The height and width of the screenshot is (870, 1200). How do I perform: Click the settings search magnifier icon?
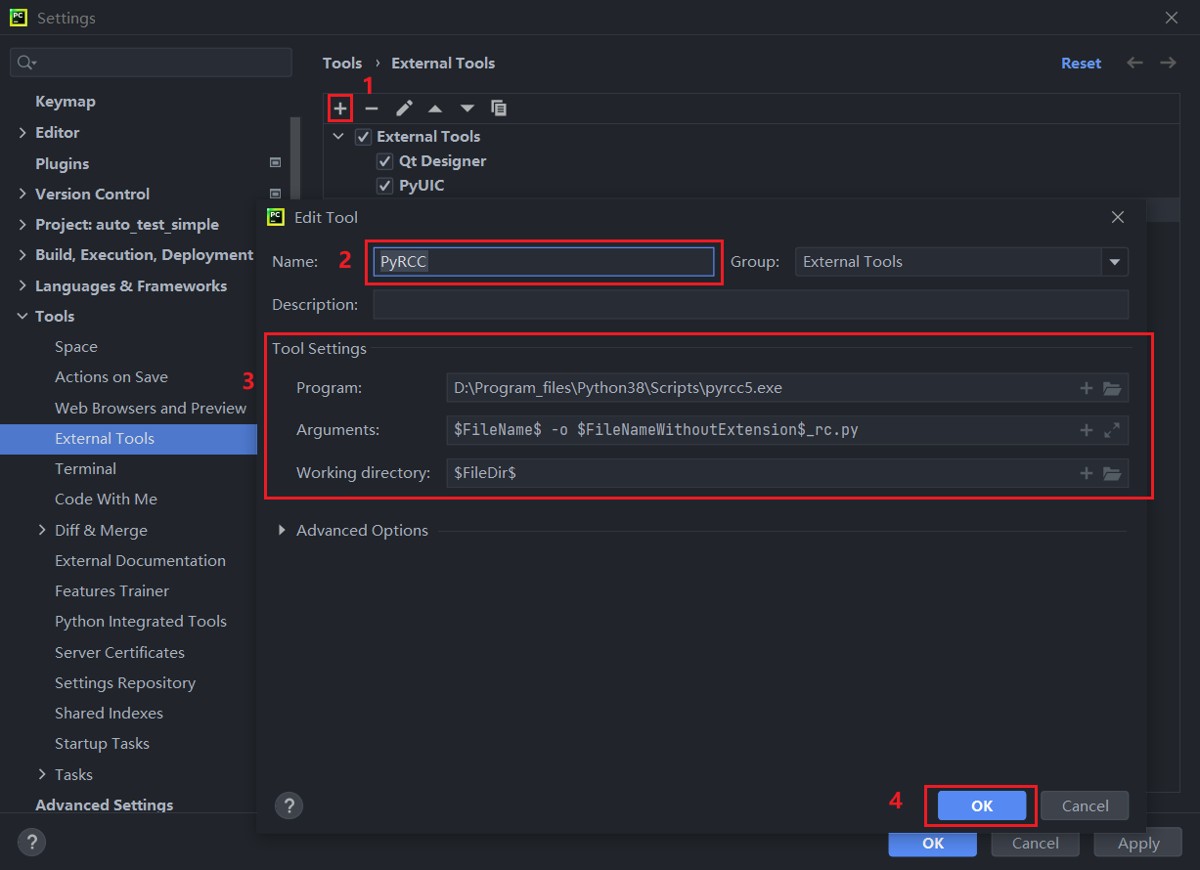coord(26,62)
